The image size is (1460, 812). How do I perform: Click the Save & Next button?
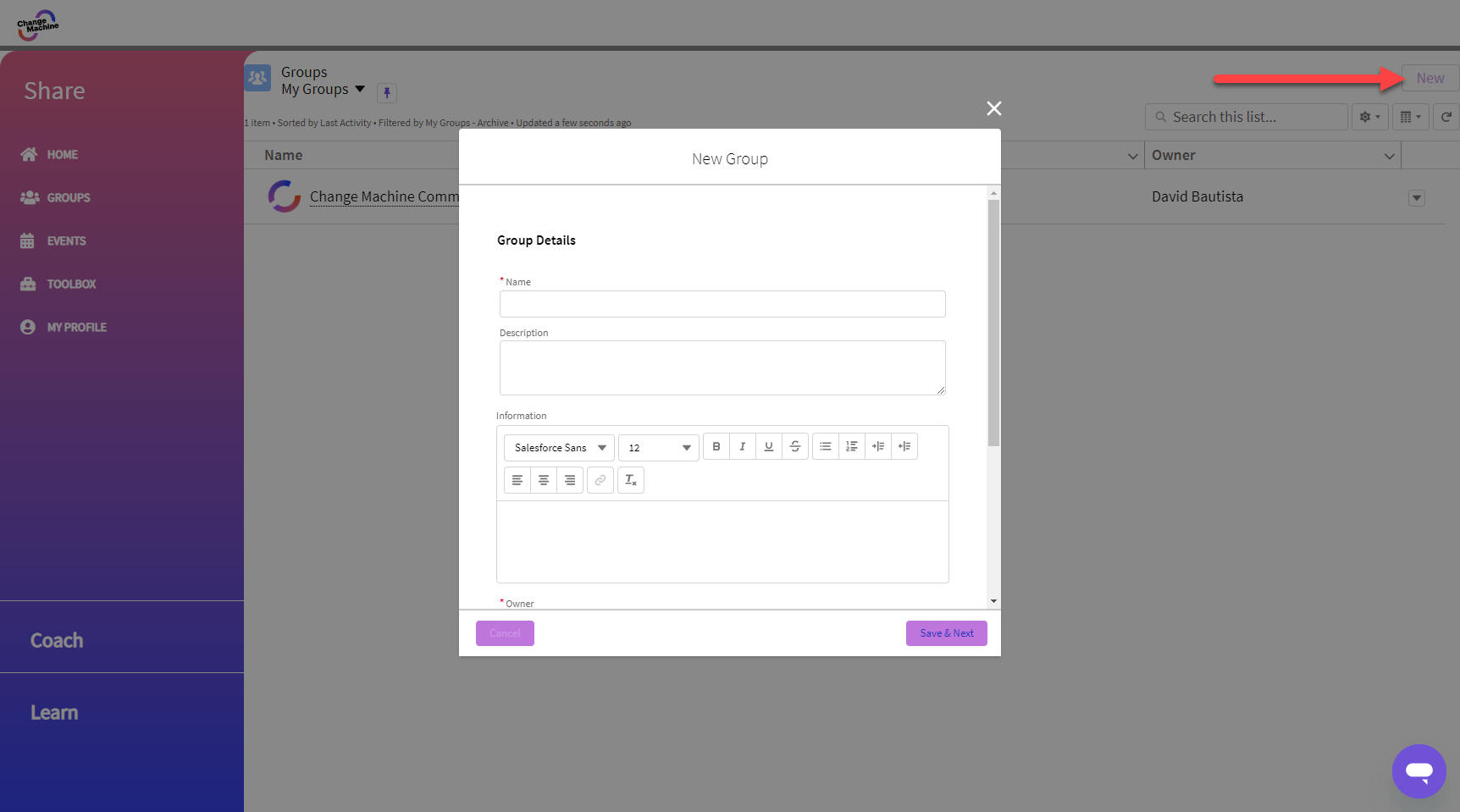coord(946,633)
